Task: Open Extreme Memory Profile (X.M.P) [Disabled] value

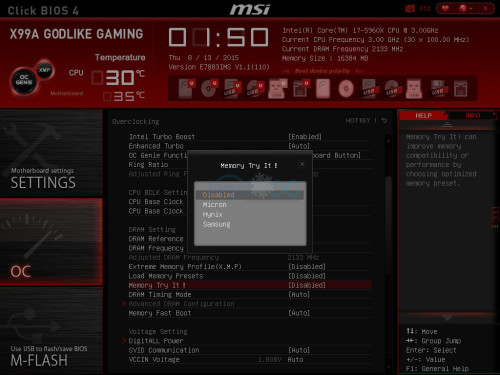Action: pyautogui.click(x=307, y=267)
